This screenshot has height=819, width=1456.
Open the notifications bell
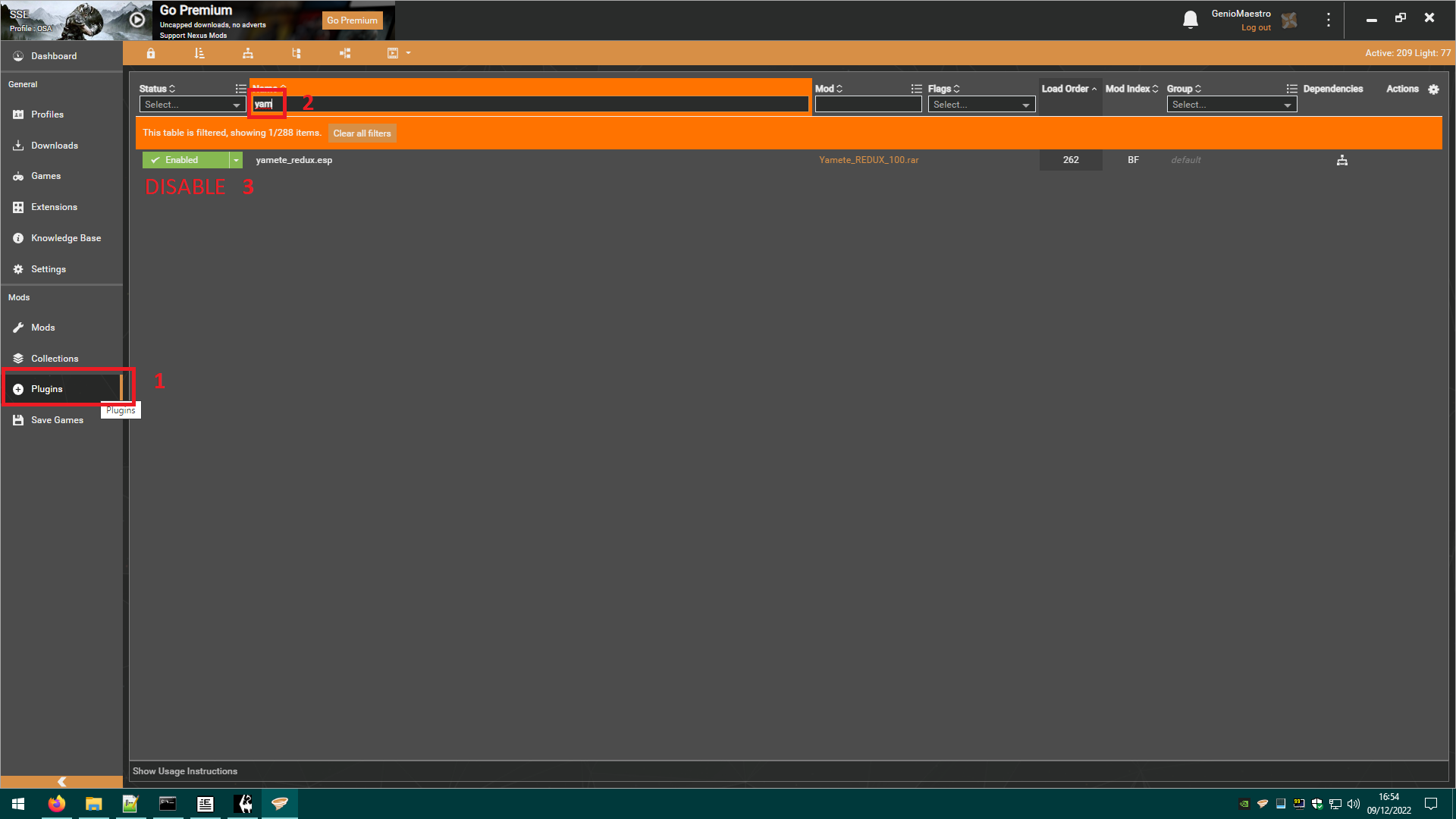(1191, 20)
